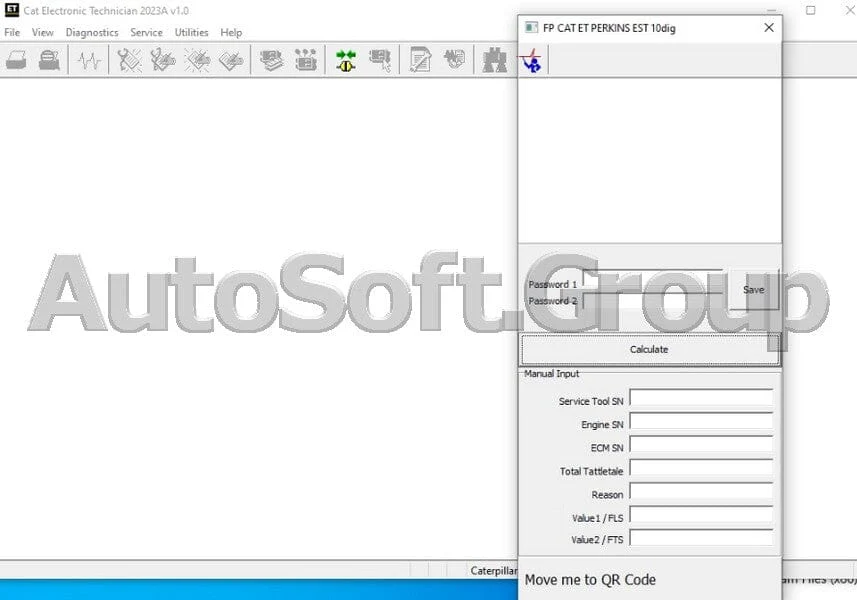Viewport: 857px width, 600px height.
Task: Click into the Engine SN input box
Action: 700,421
